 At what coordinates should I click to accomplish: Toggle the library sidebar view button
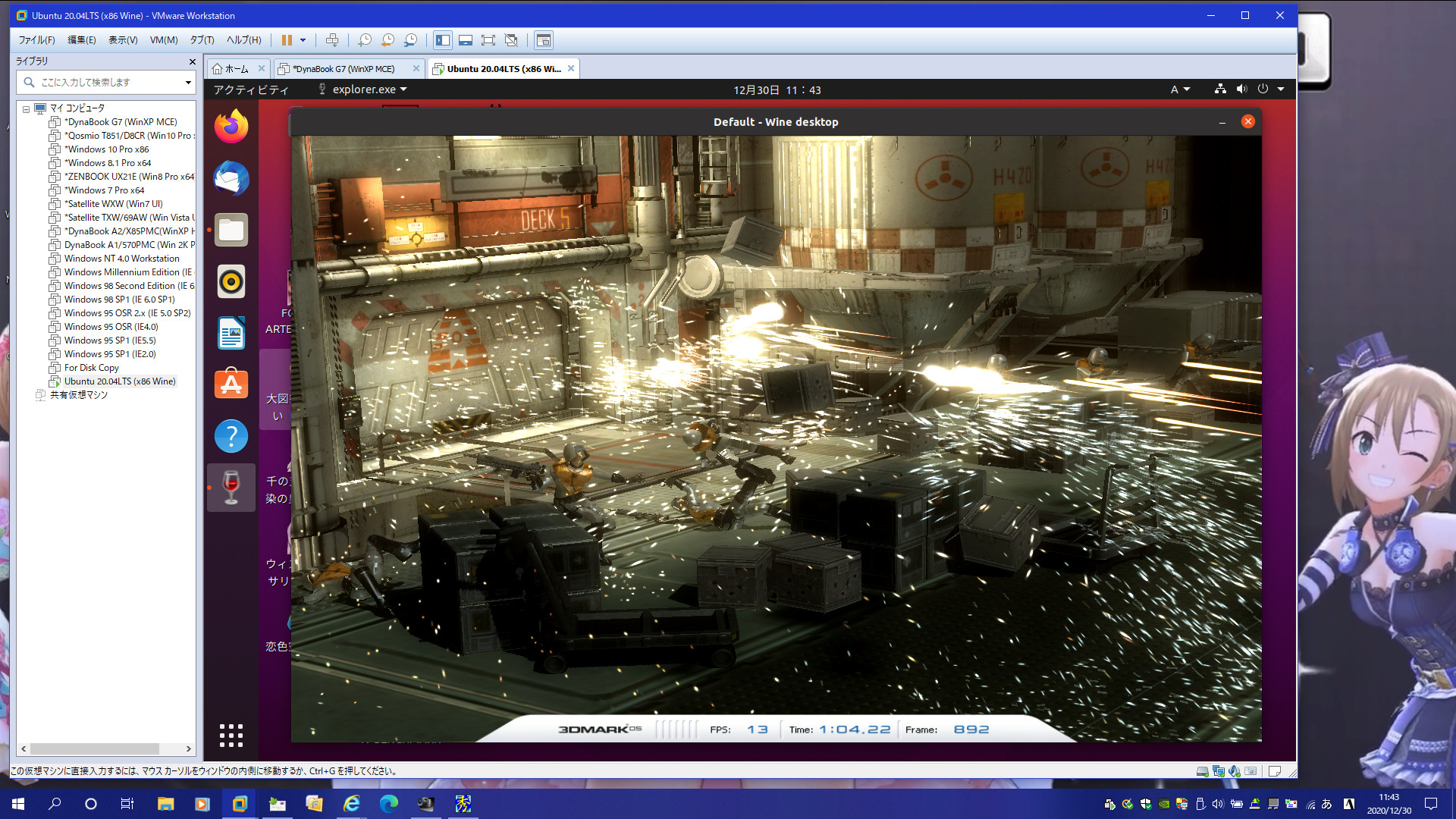pos(443,40)
